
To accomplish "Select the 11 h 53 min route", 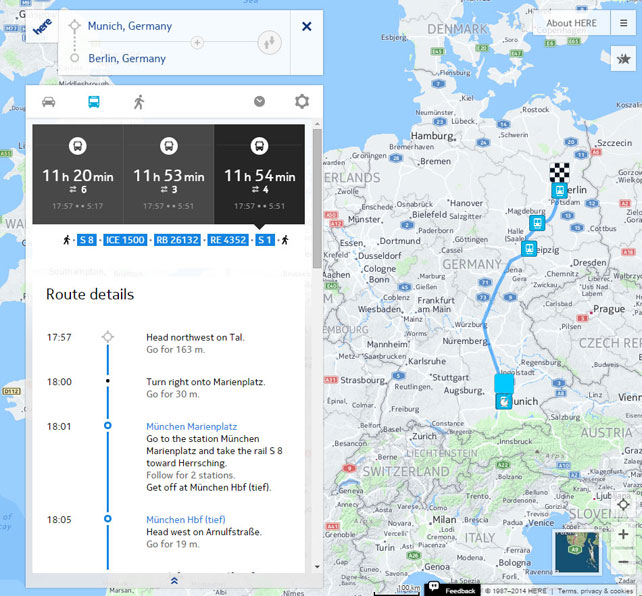I will point(168,175).
